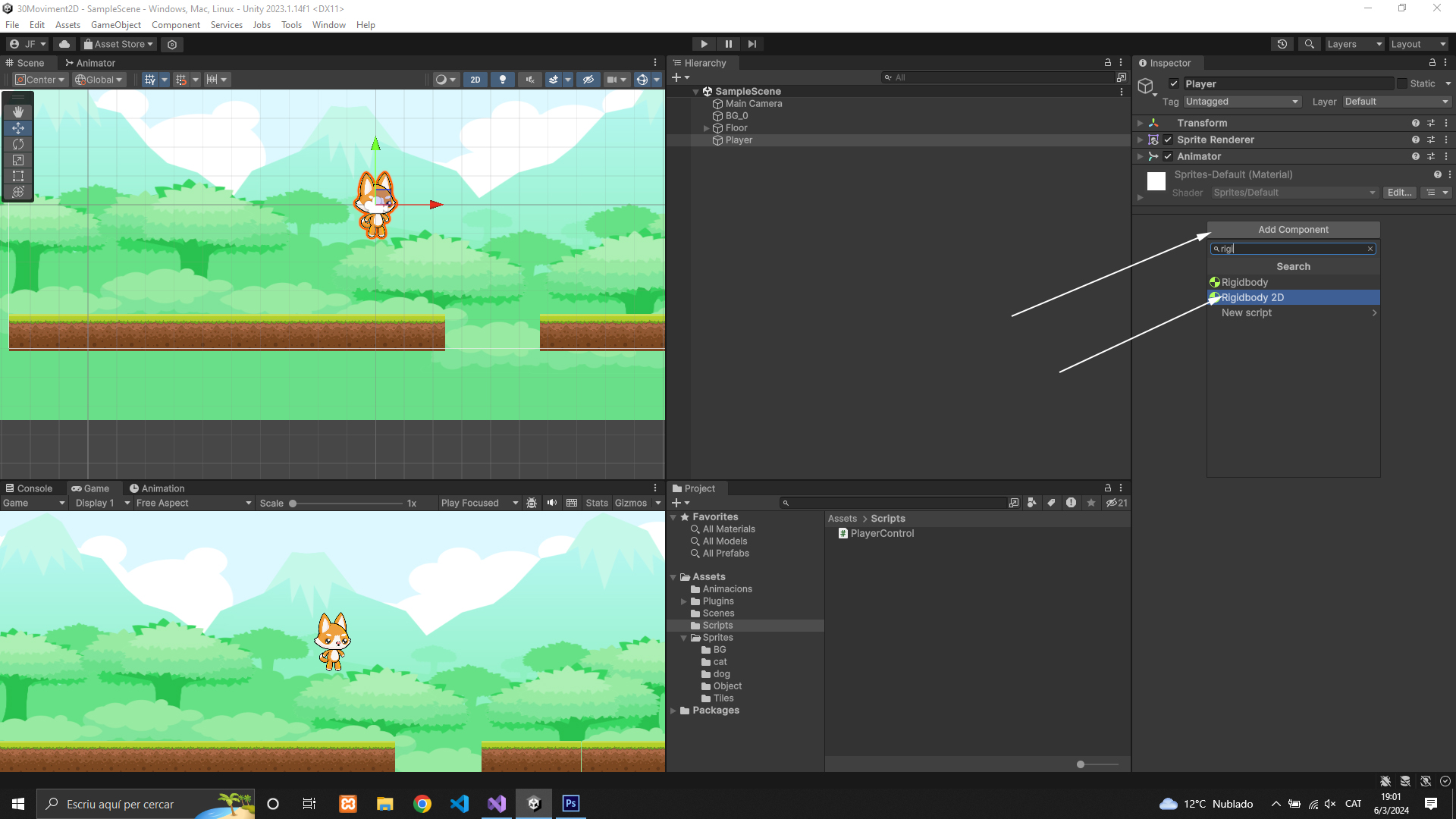Image resolution: width=1456 pixels, height=819 pixels.
Task: Choose Rigidbody 2D from search results
Action: [x=1252, y=297]
